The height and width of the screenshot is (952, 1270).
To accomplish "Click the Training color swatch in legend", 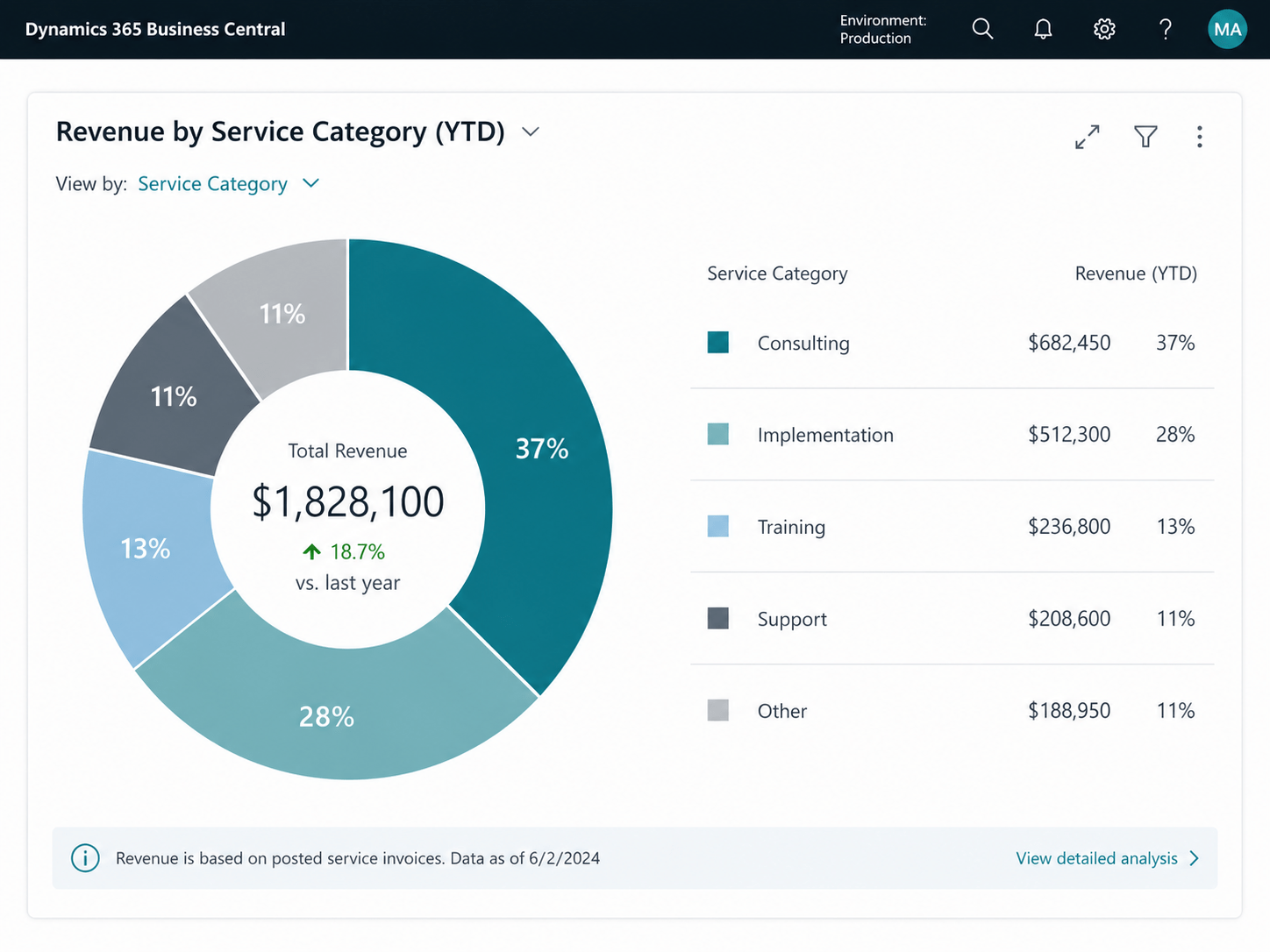I will pyautogui.click(x=718, y=526).
